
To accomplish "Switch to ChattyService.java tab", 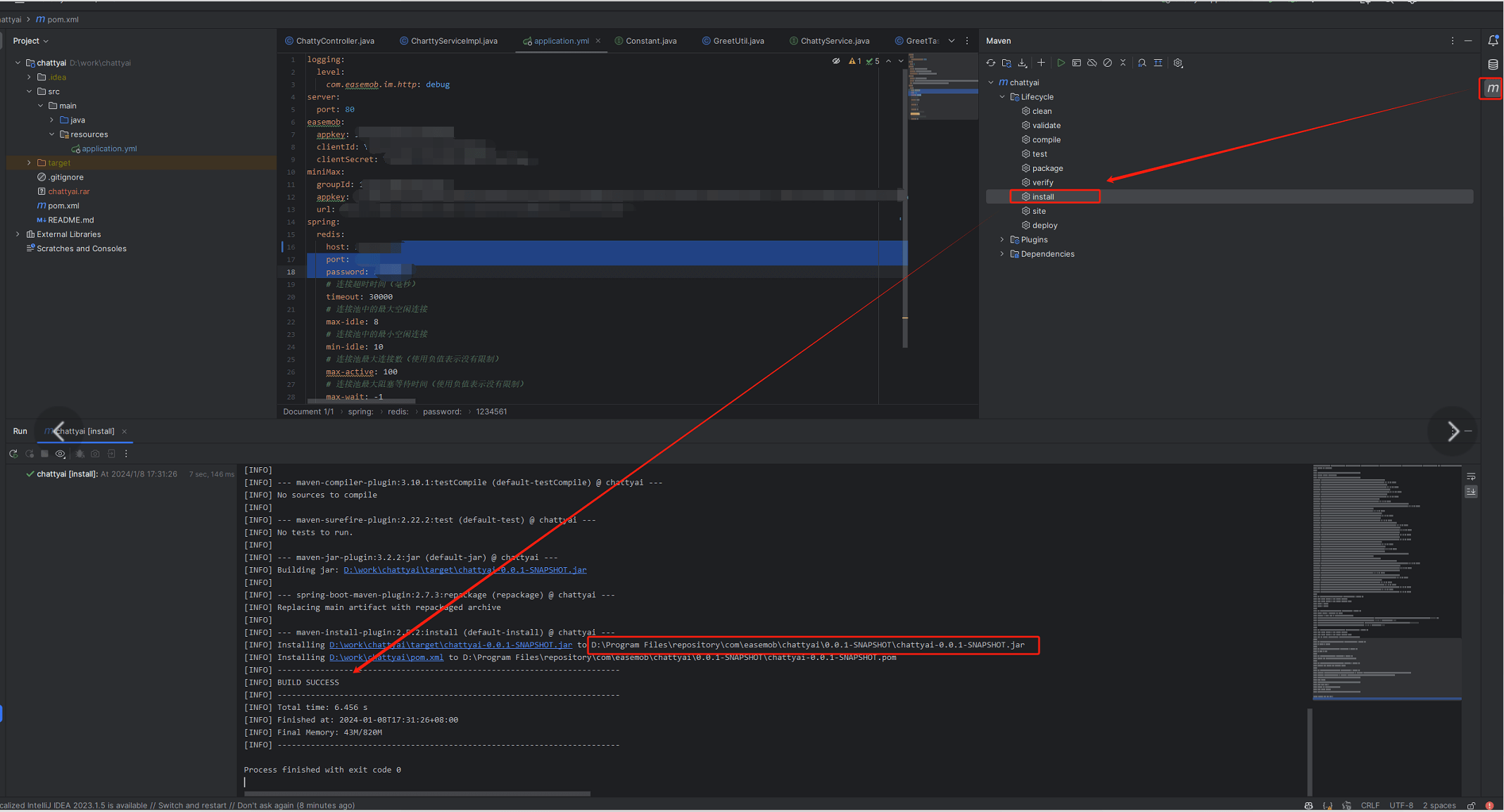I will point(829,41).
